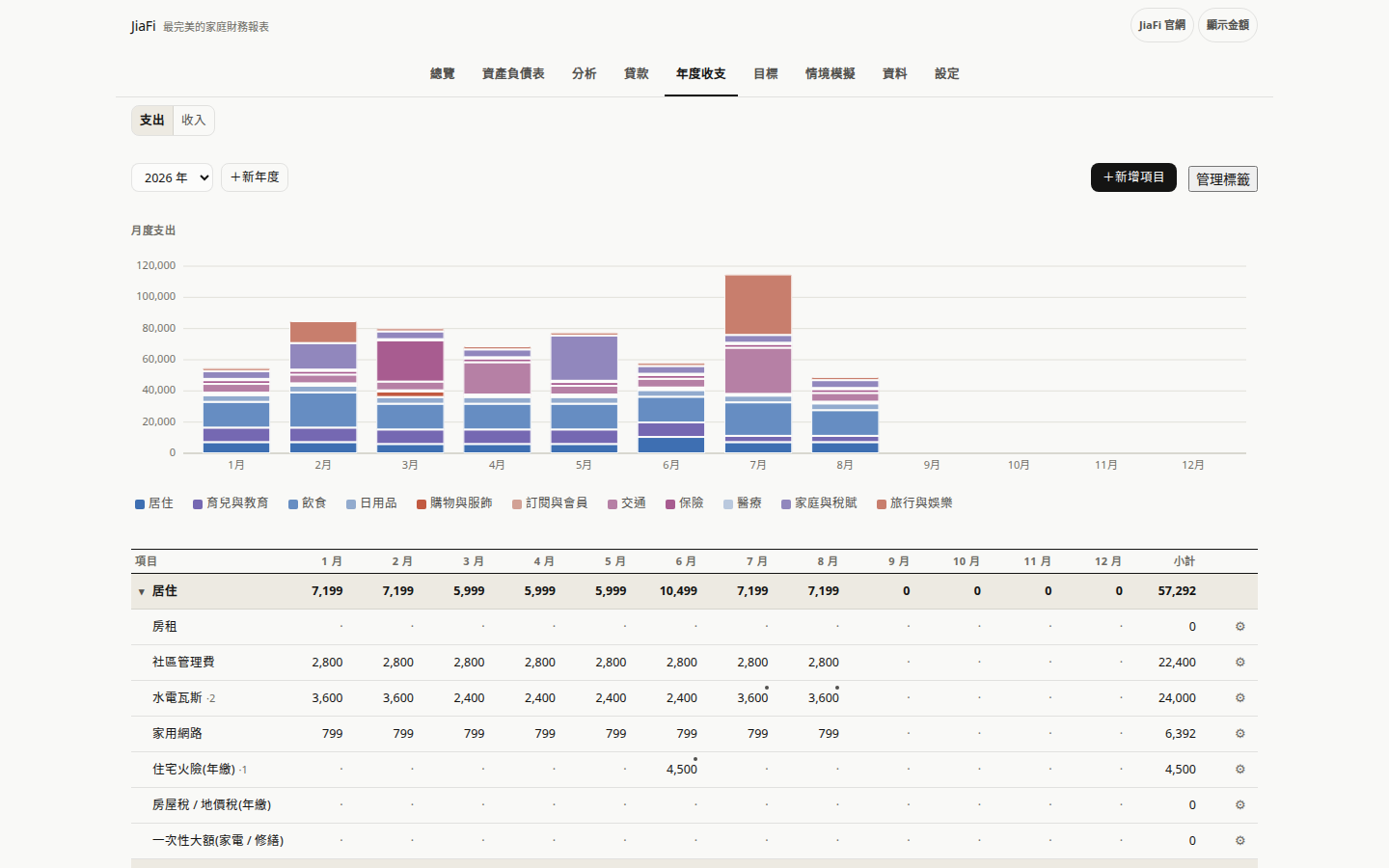
Task: Open the 目標 tab
Action: [766, 73]
